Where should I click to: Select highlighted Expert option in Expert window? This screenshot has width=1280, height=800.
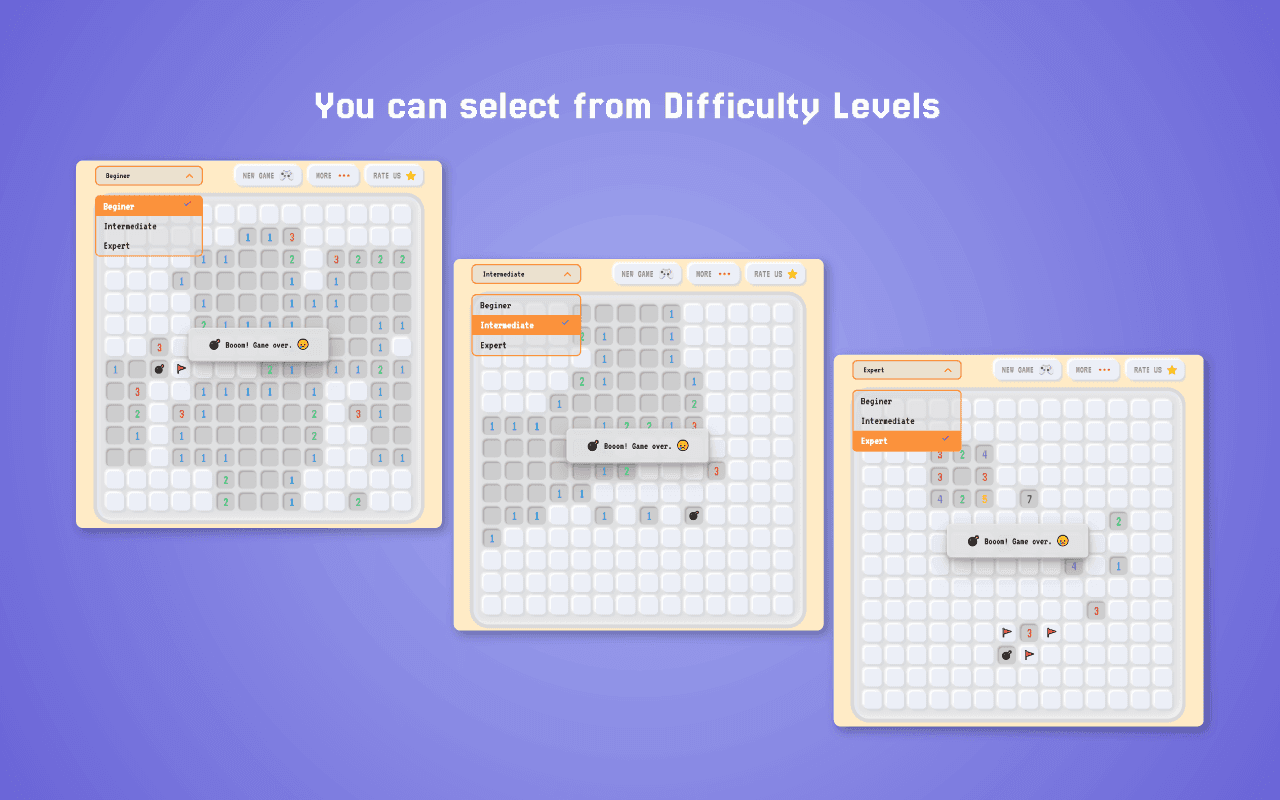(x=906, y=441)
